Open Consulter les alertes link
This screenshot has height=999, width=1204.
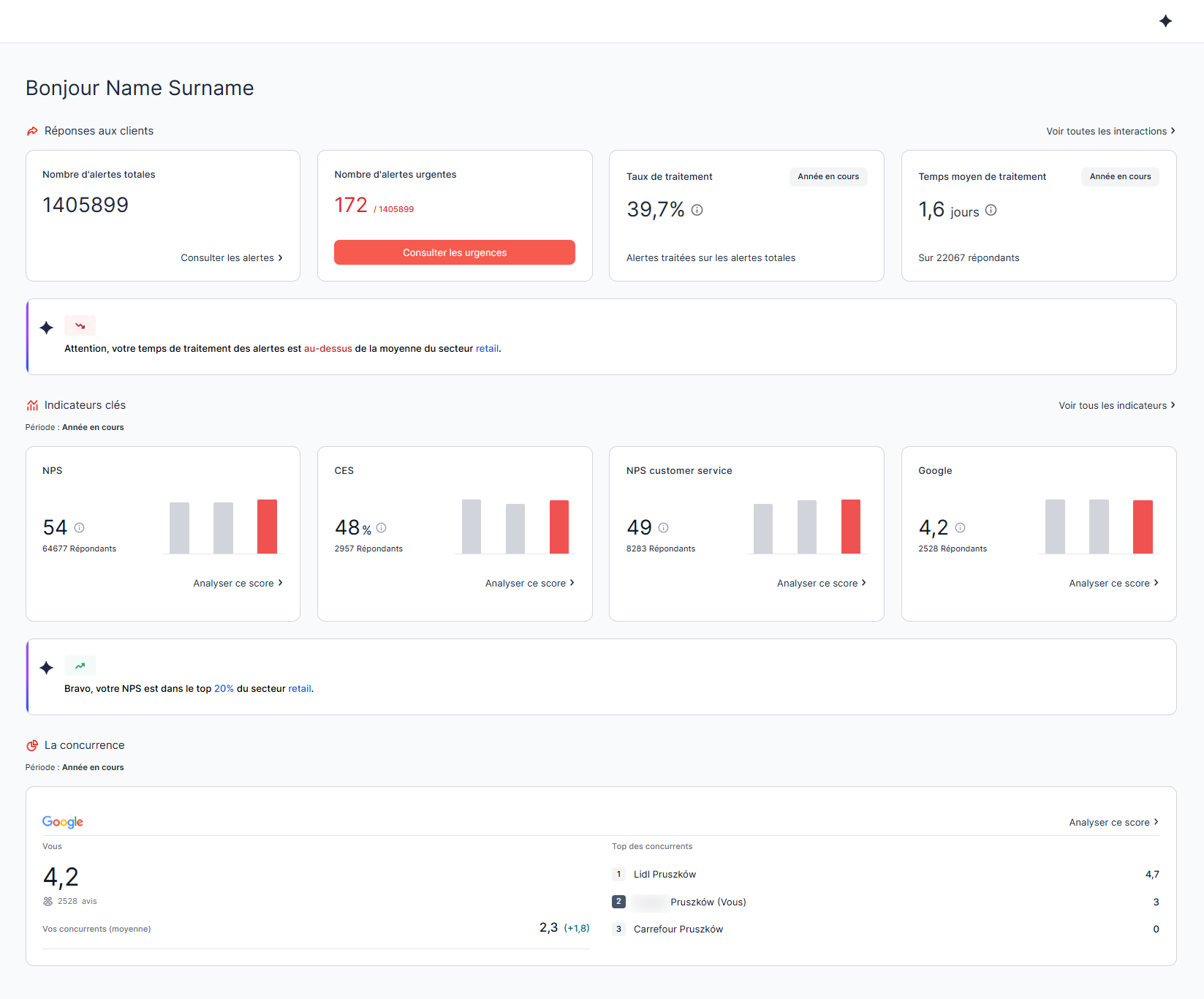pos(231,257)
